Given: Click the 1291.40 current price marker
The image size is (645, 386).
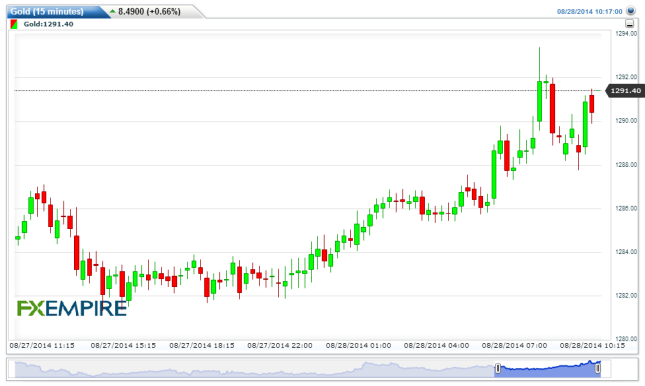Looking at the screenshot, I should click(625, 91).
